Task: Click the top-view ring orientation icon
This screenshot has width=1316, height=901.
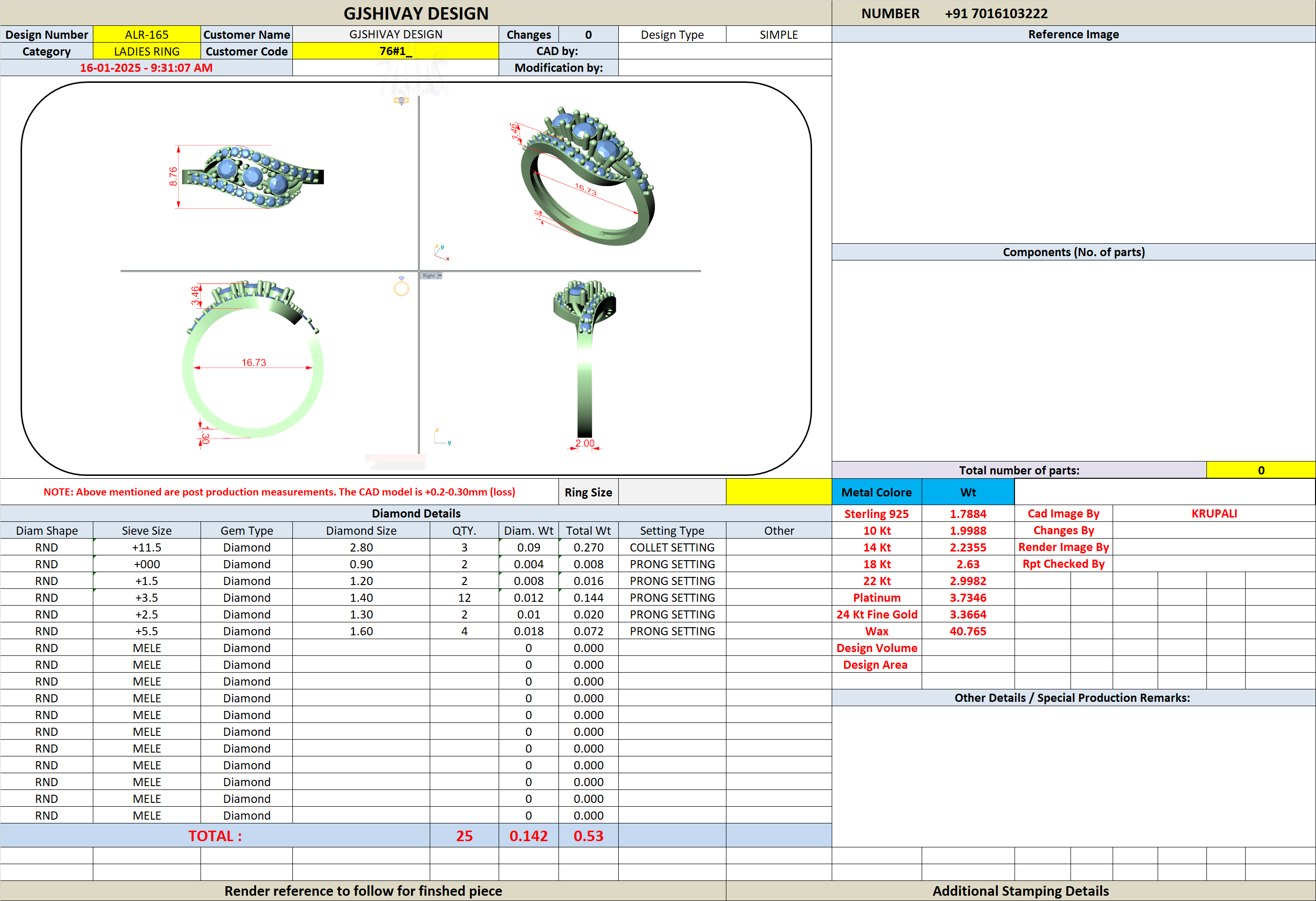Action: point(401,101)
